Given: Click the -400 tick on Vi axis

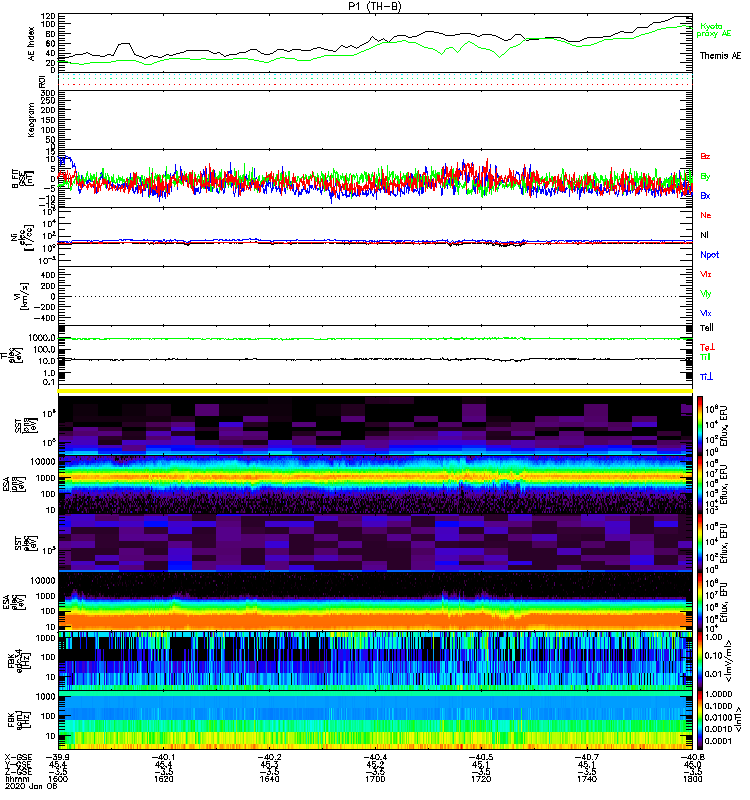Looking at the screenshot, I should coord(45,318).
